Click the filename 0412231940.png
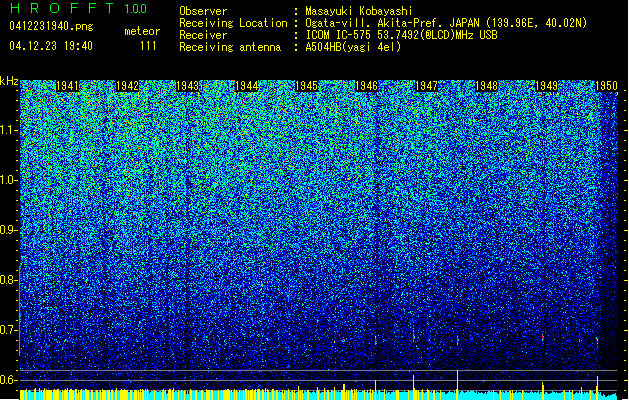This screenshot has height=400, width=629. [51, 26]
